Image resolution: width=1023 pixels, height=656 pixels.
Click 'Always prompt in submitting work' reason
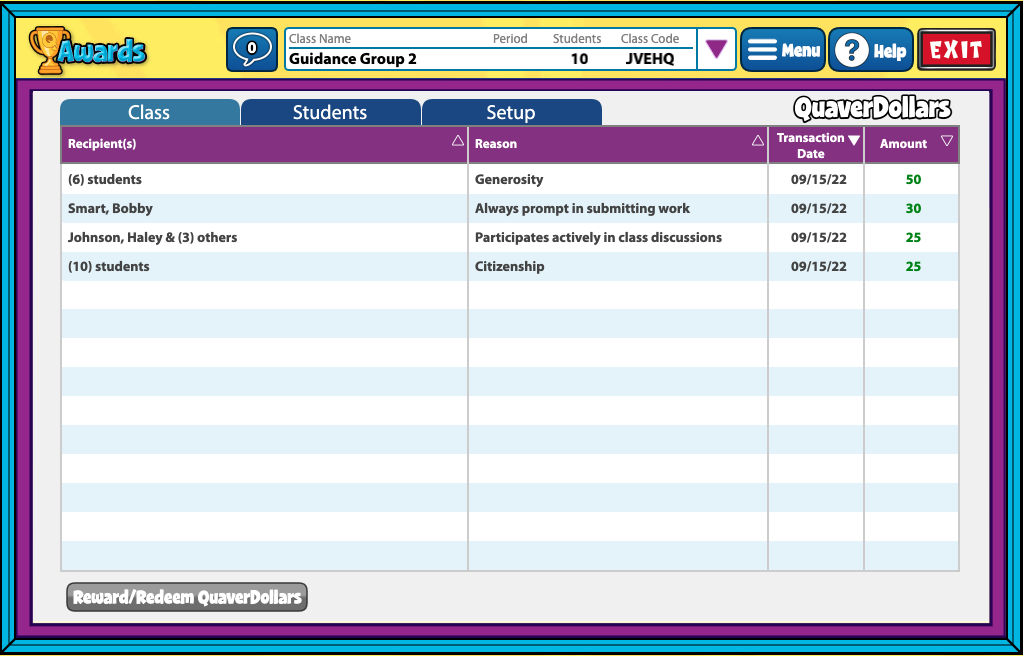click(618, 208)
